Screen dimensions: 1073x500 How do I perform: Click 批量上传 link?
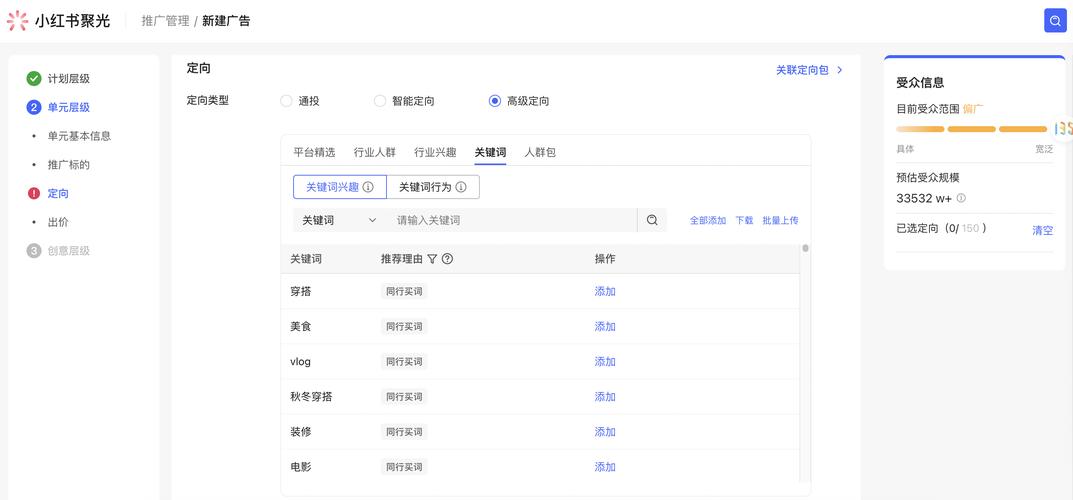(780, 220)
